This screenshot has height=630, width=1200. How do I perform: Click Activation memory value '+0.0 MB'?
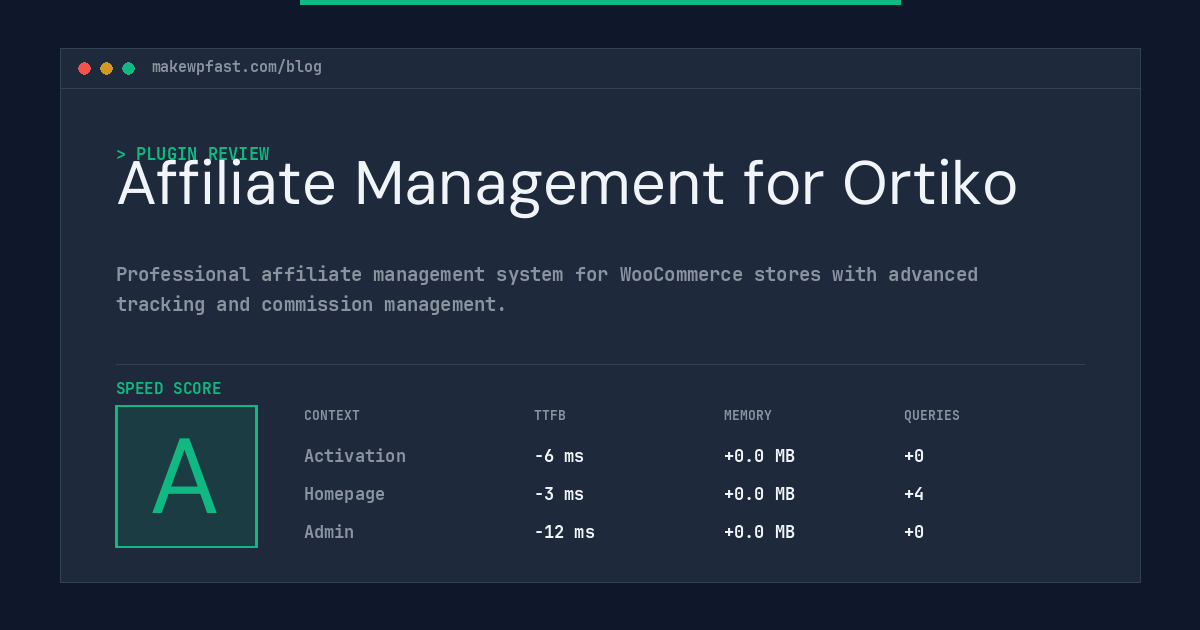coord(759,456)
